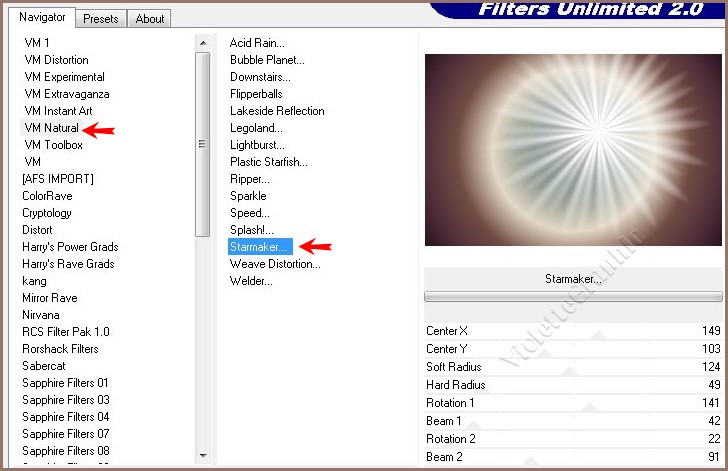Select the Mirror Rave category
This screenshot has height=471, width=728.
pyautogui.click(x=50, y=298)
